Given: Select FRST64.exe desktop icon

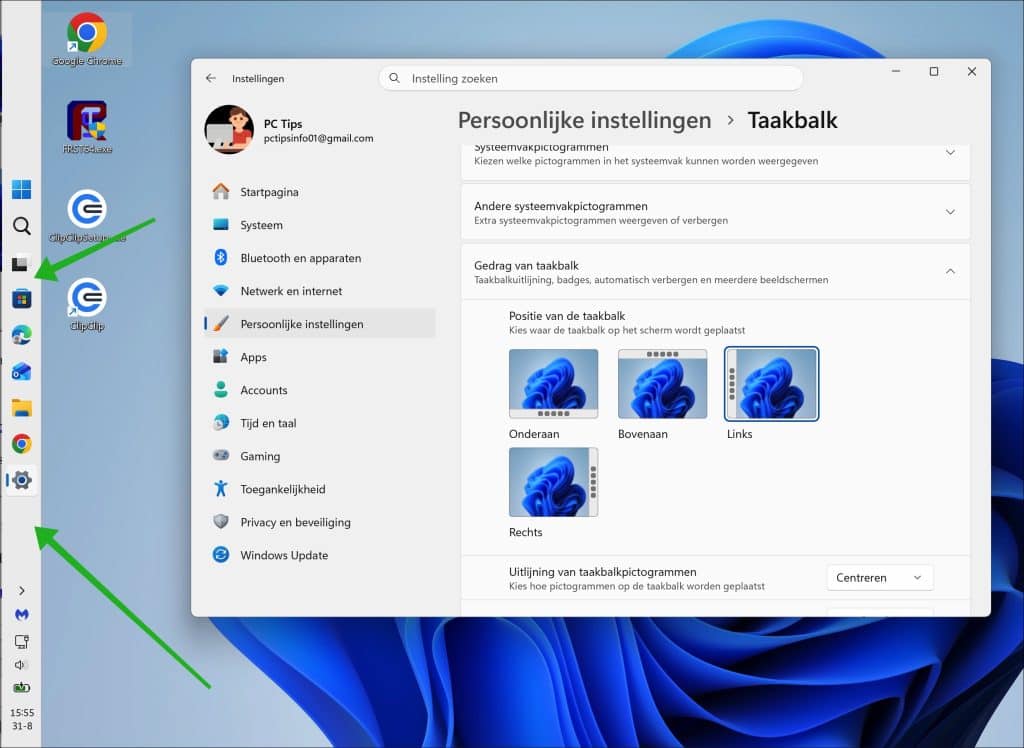Looking at the screenshot, I should click(87, 127).
